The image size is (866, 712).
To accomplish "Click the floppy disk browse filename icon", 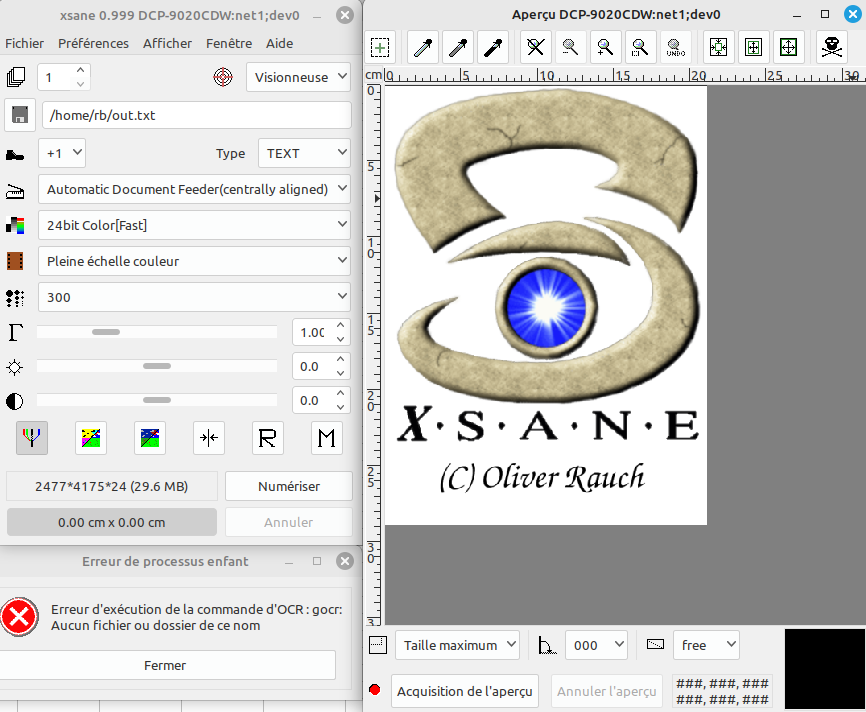I will pyautogui.click(x=20, y=115).
